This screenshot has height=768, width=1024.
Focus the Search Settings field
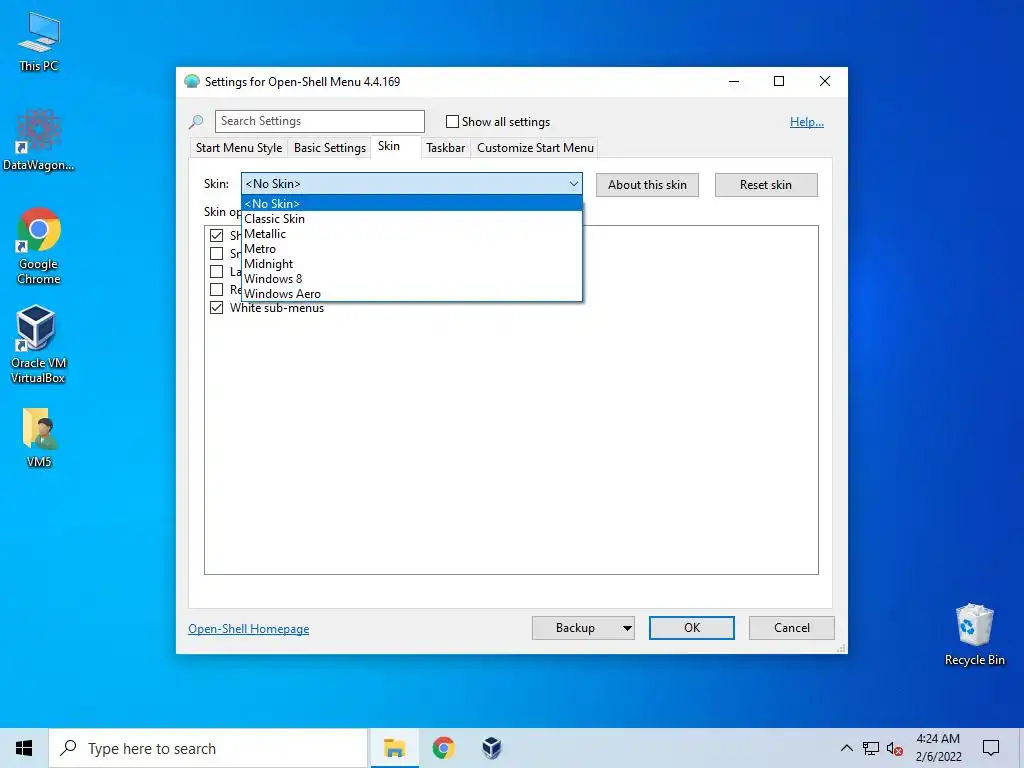320,121
